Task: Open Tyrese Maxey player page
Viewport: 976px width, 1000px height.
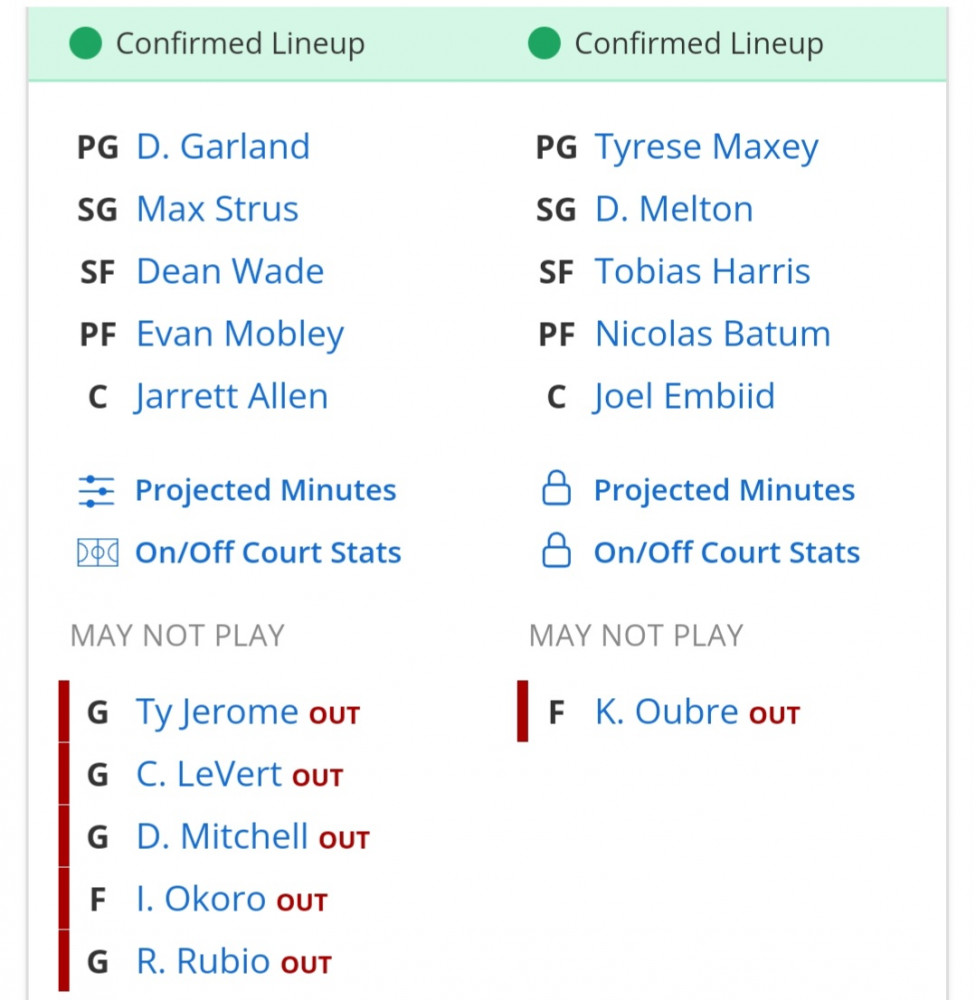Action: point(707,148)
